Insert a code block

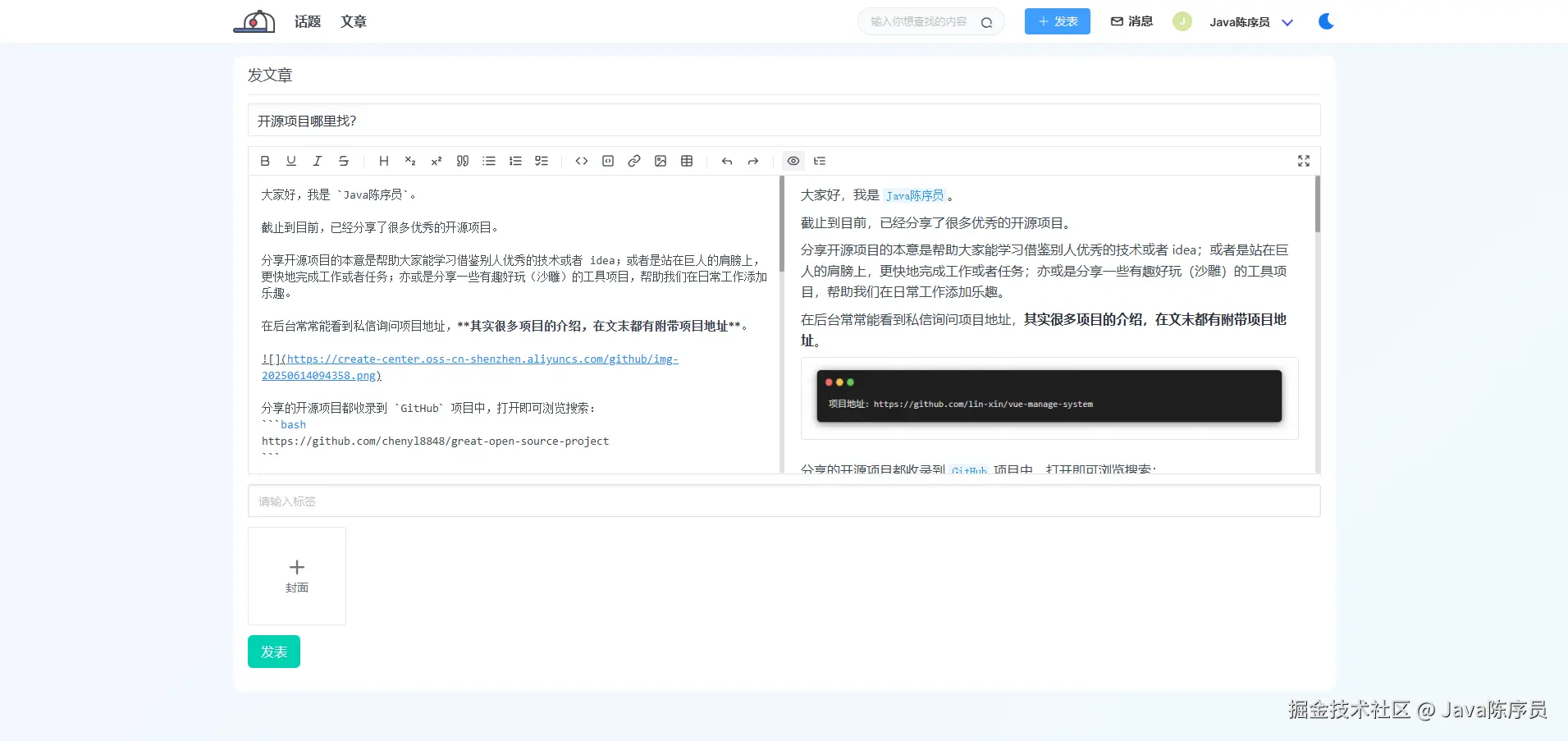(608, 161)
